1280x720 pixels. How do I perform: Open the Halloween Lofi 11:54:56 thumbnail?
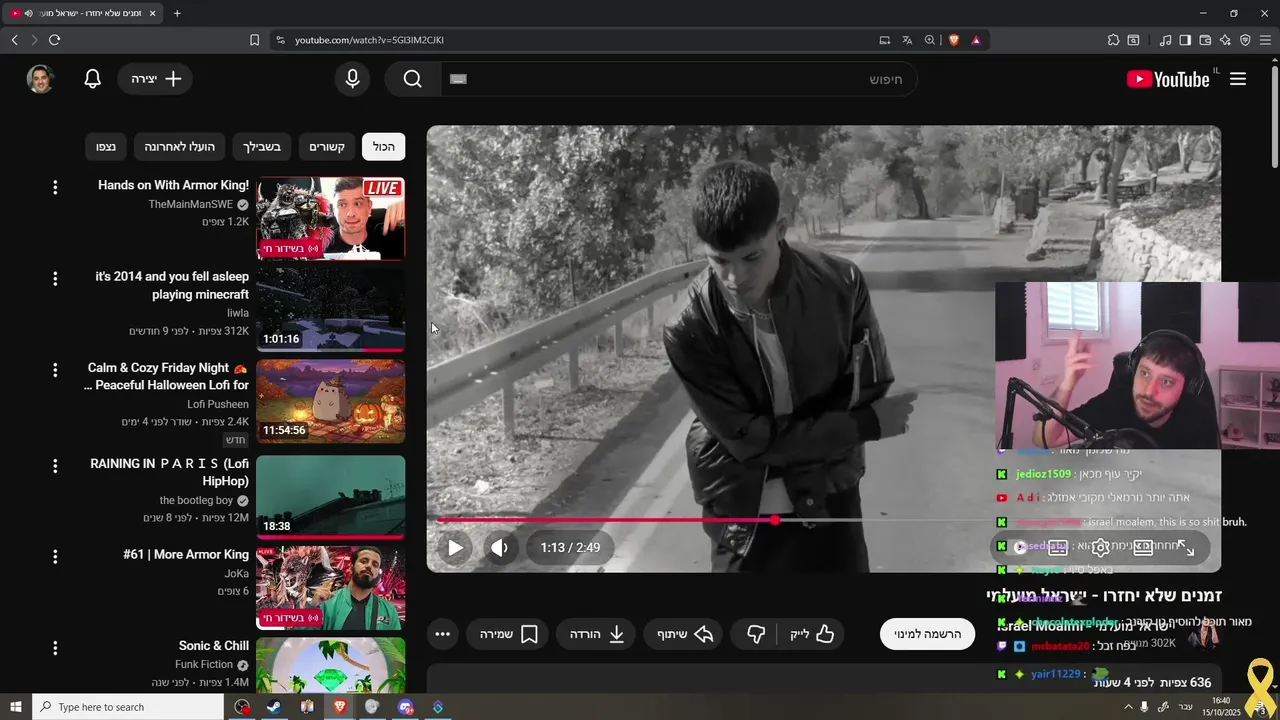pos(331,401)
